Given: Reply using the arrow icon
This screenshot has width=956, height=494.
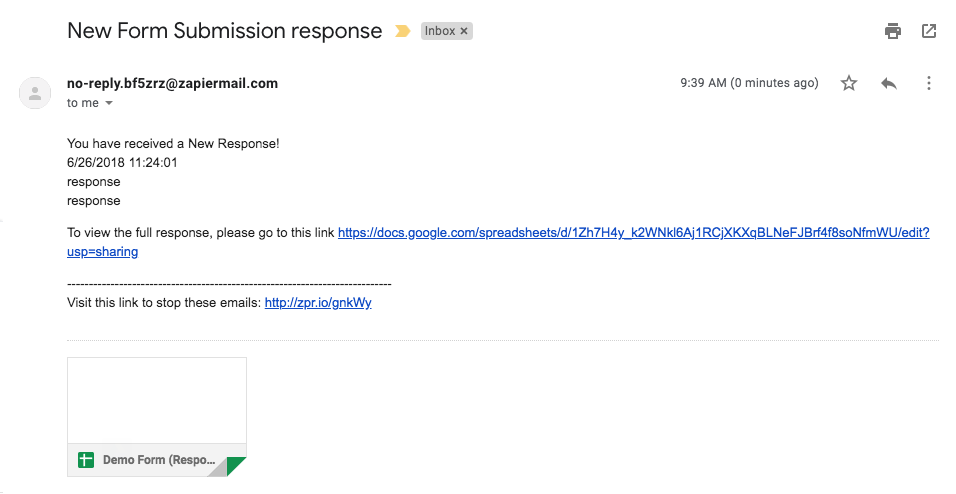Looking at the screenshot, I should (x=889, y=83).
